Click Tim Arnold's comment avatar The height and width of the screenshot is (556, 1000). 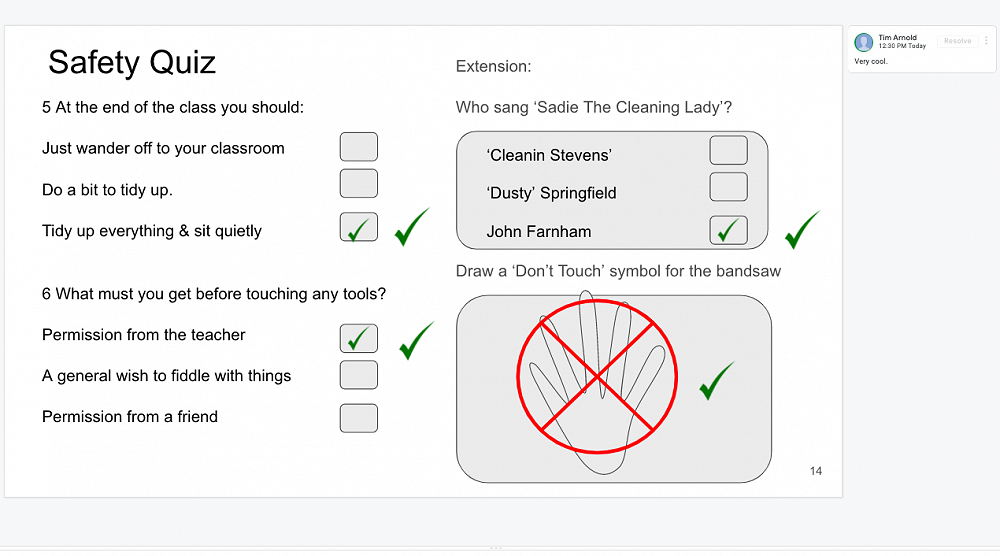click(864, 42)
